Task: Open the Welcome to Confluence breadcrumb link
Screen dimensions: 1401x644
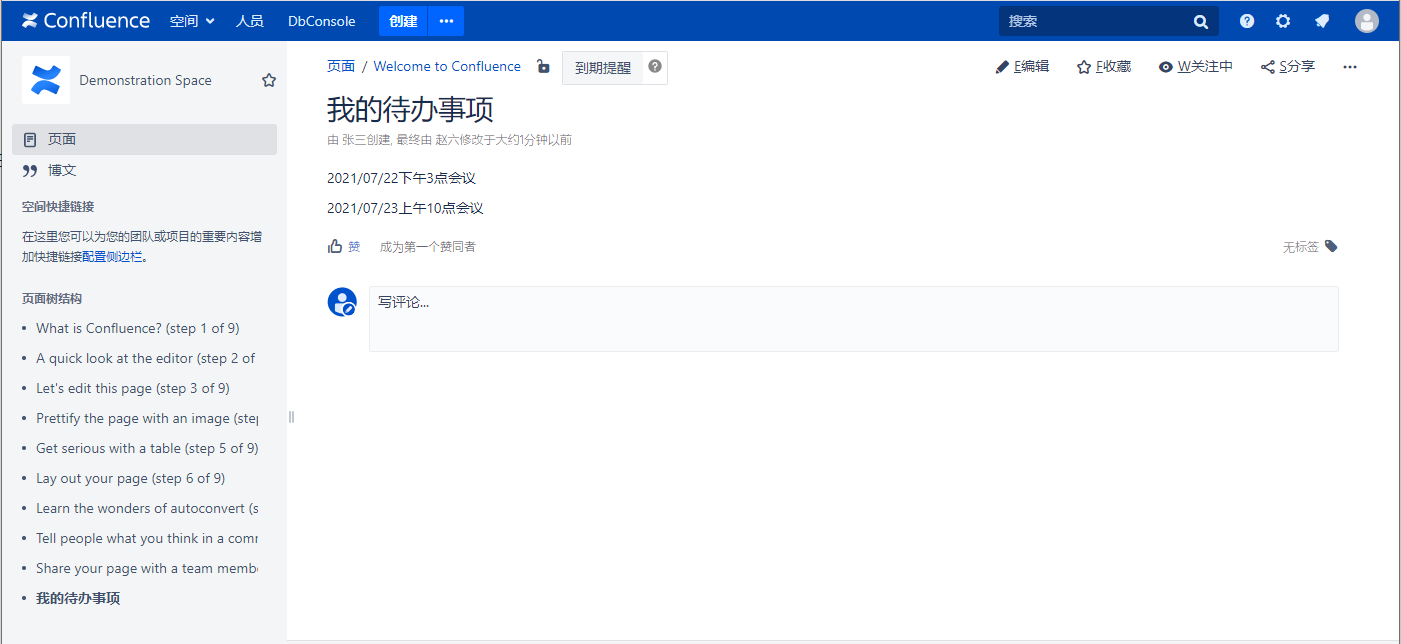Action: tap(447, 67)
